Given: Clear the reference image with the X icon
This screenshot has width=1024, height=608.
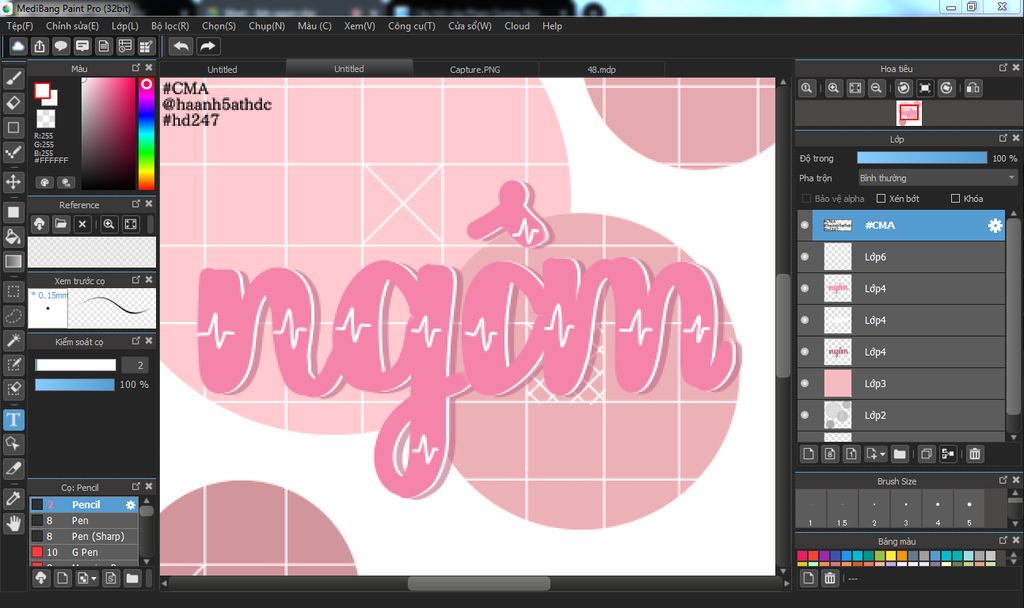Looking at the screenshot, I should click(82, 224).
